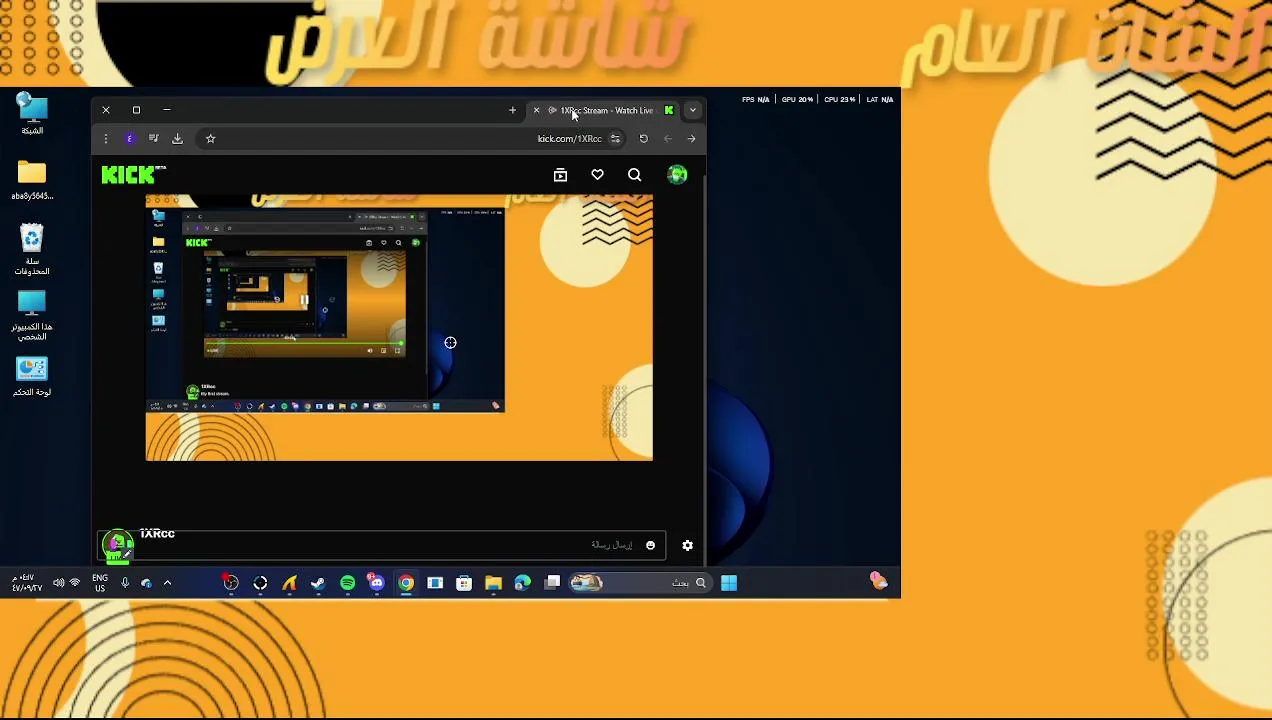Open the Kick browse icon
Screen dimensions: 1272x720
pos(560,175)
